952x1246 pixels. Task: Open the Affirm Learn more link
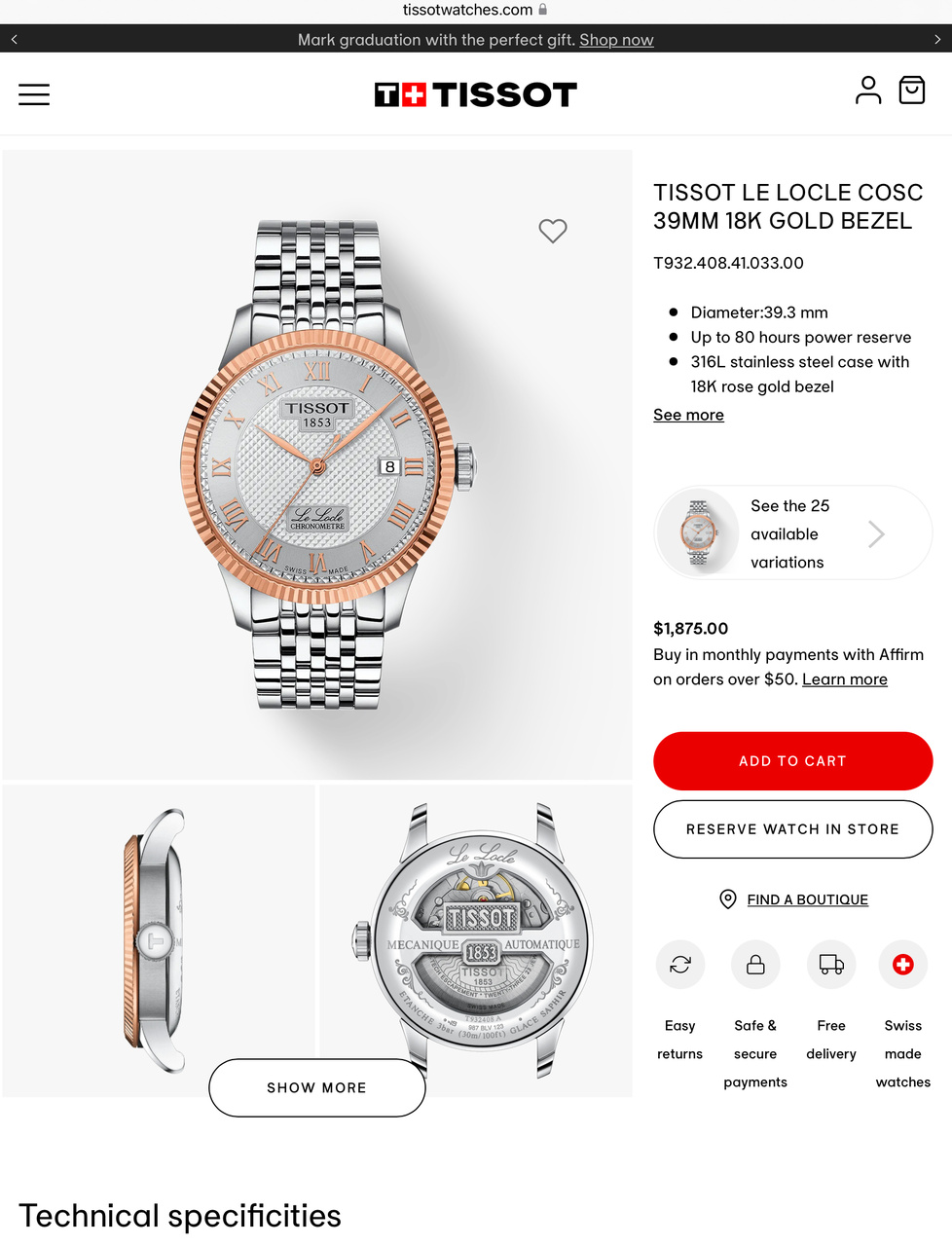[845, 679]
